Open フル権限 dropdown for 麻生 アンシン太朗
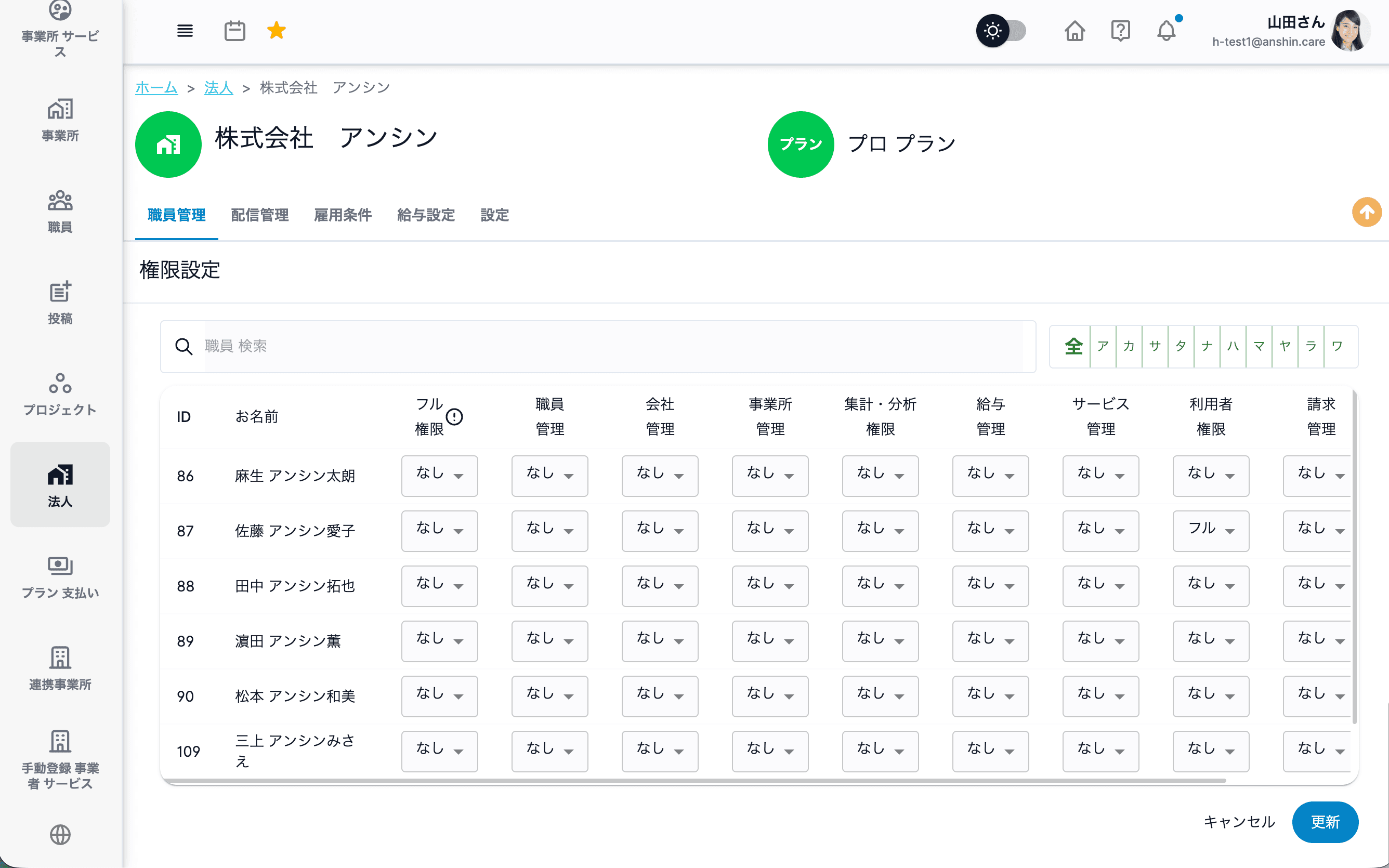The width and height of the screenshot is (1389, 868). click(x=439, y=476)
